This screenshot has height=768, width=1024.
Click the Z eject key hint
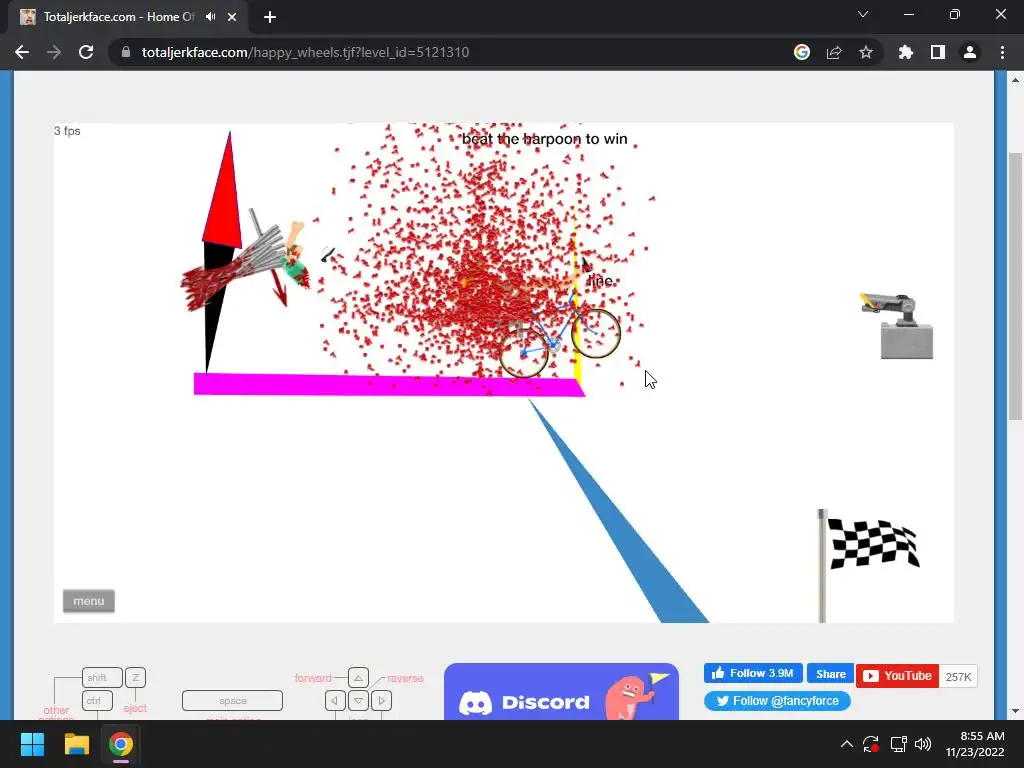click(135, 678)
